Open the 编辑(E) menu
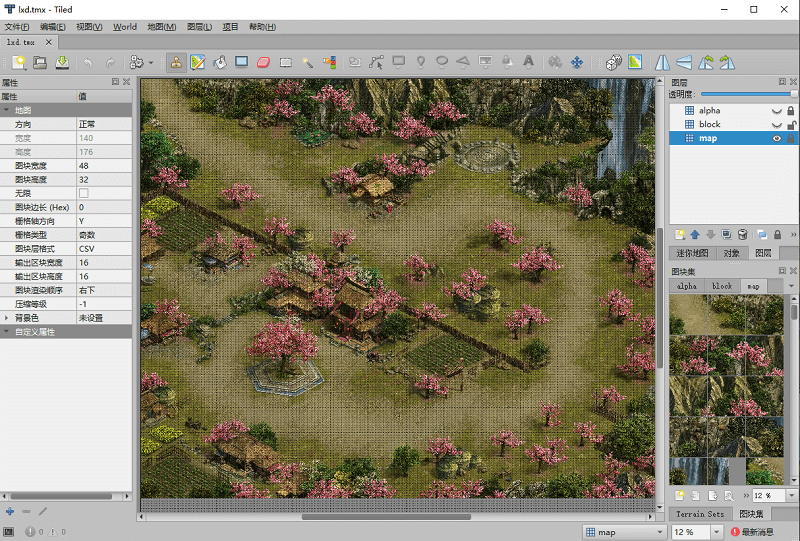 [53, 27]
